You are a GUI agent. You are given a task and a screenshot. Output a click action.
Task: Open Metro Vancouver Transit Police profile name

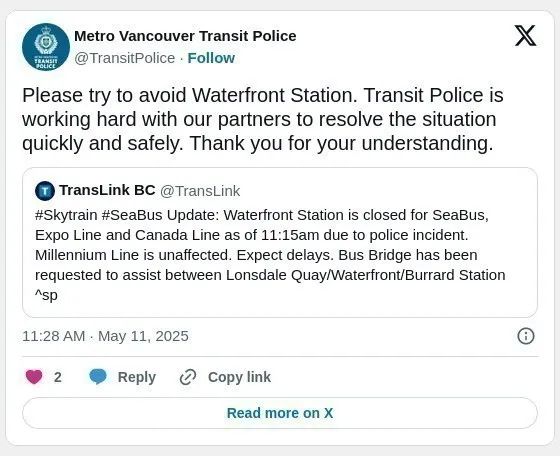coord(185,36)
